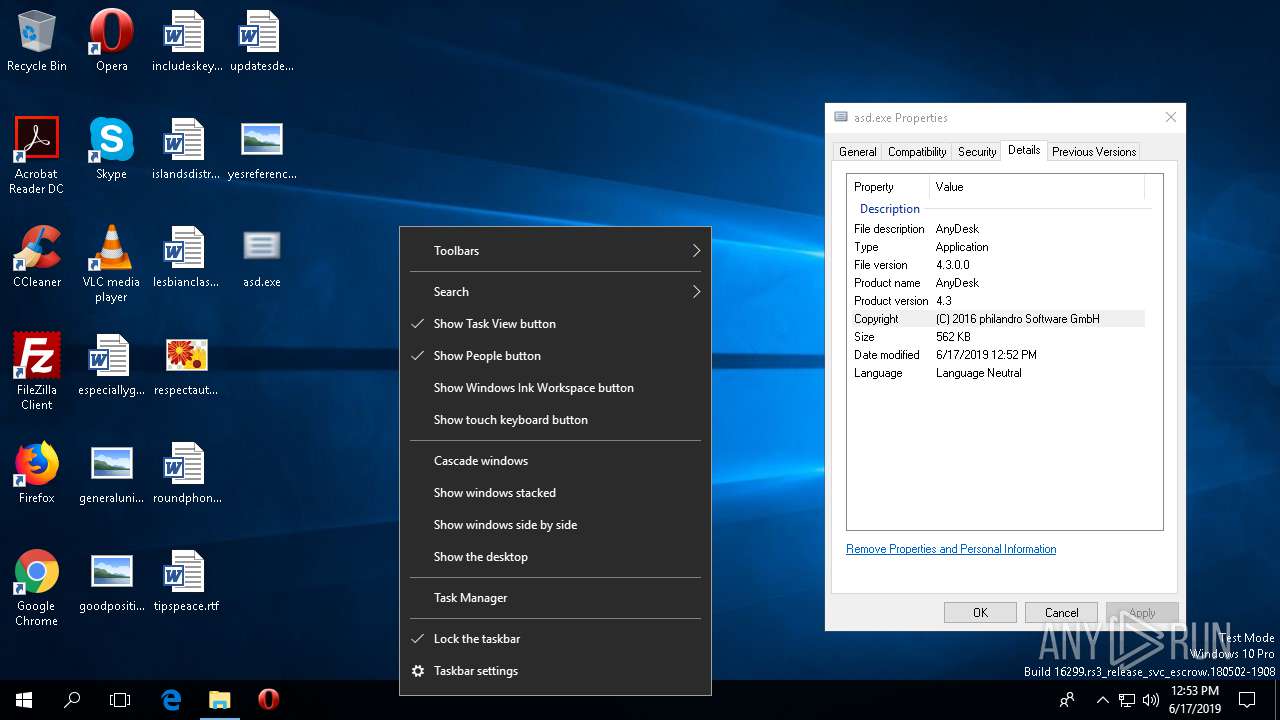The width and height of the screenshot is (1280, 720).
Task: Choose Show the desktop
Action: click(x=555, y=557)
